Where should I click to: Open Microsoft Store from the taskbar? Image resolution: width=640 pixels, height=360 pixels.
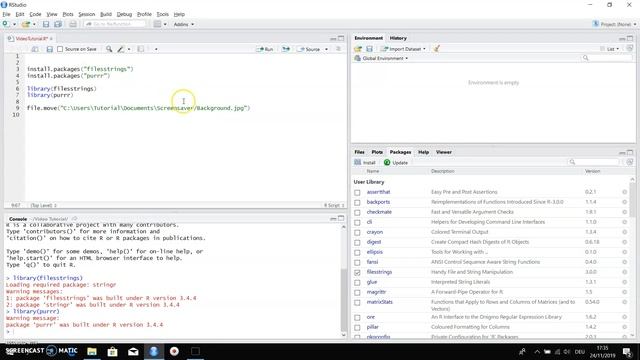click(x=113, y=351)
